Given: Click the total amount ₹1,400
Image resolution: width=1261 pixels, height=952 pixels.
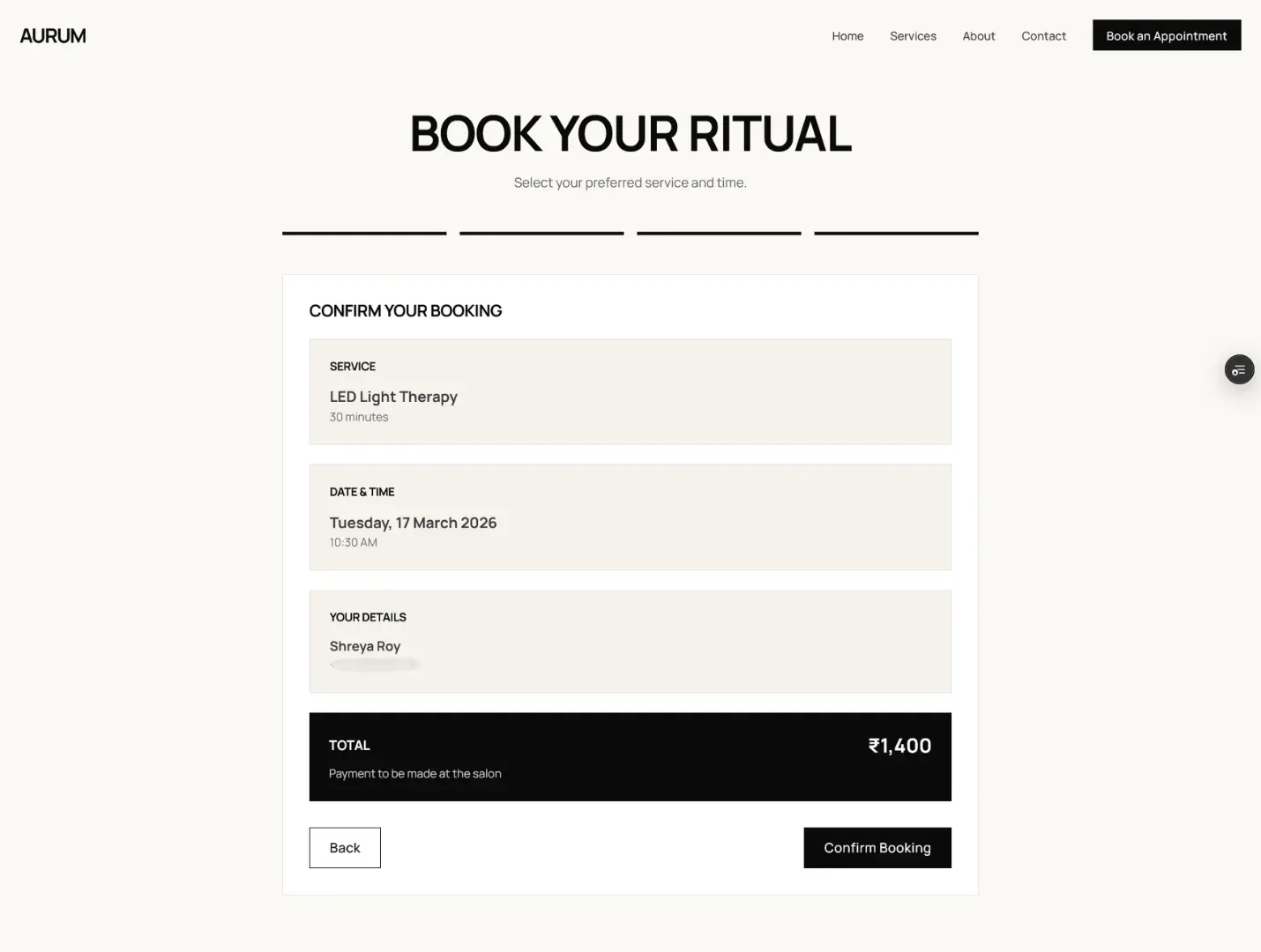Looking at the screenshot, I should [899, 746].
